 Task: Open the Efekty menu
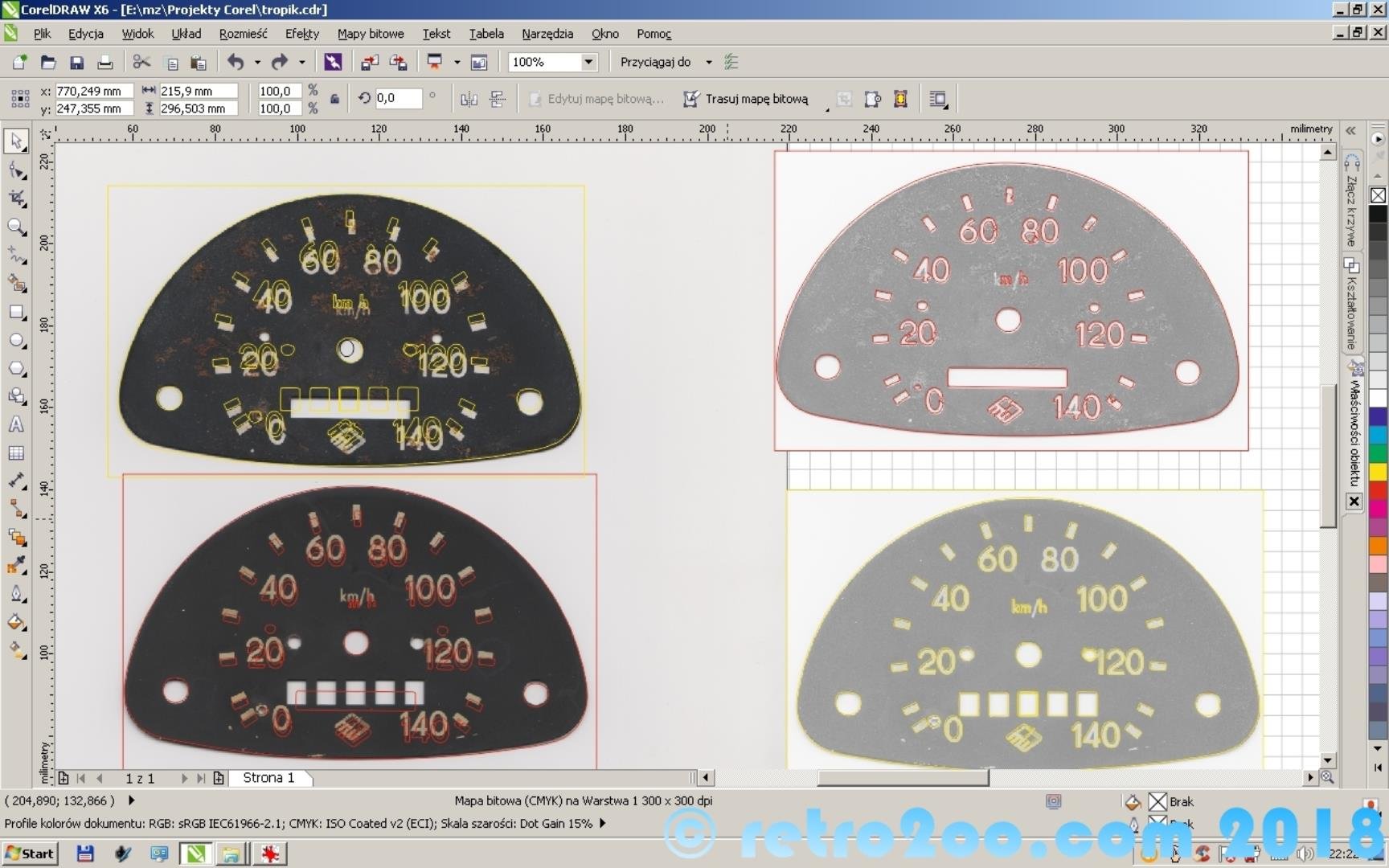pyautogui.click(x=301, y=34)
